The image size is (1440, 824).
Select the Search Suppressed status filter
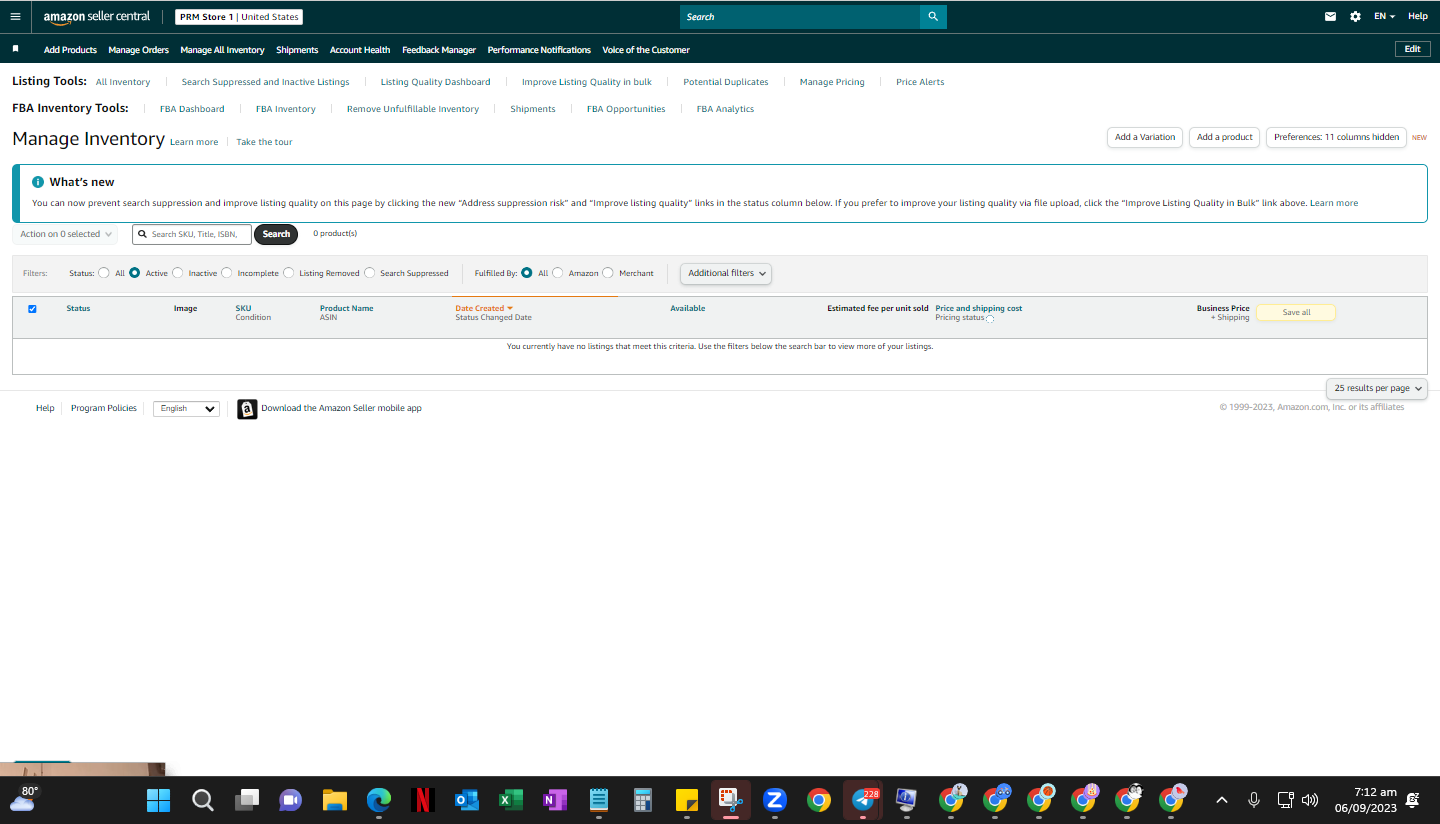click(370, 273)
